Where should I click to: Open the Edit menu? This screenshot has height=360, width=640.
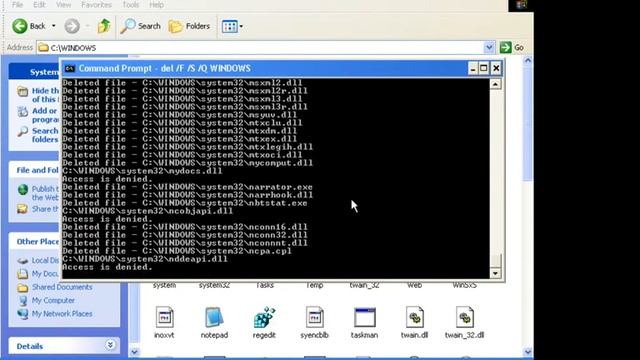click(40, 5)
